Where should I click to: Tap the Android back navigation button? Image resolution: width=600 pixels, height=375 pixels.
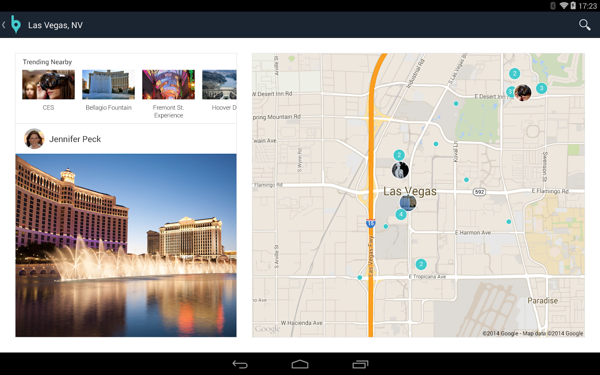click(240, 364)
